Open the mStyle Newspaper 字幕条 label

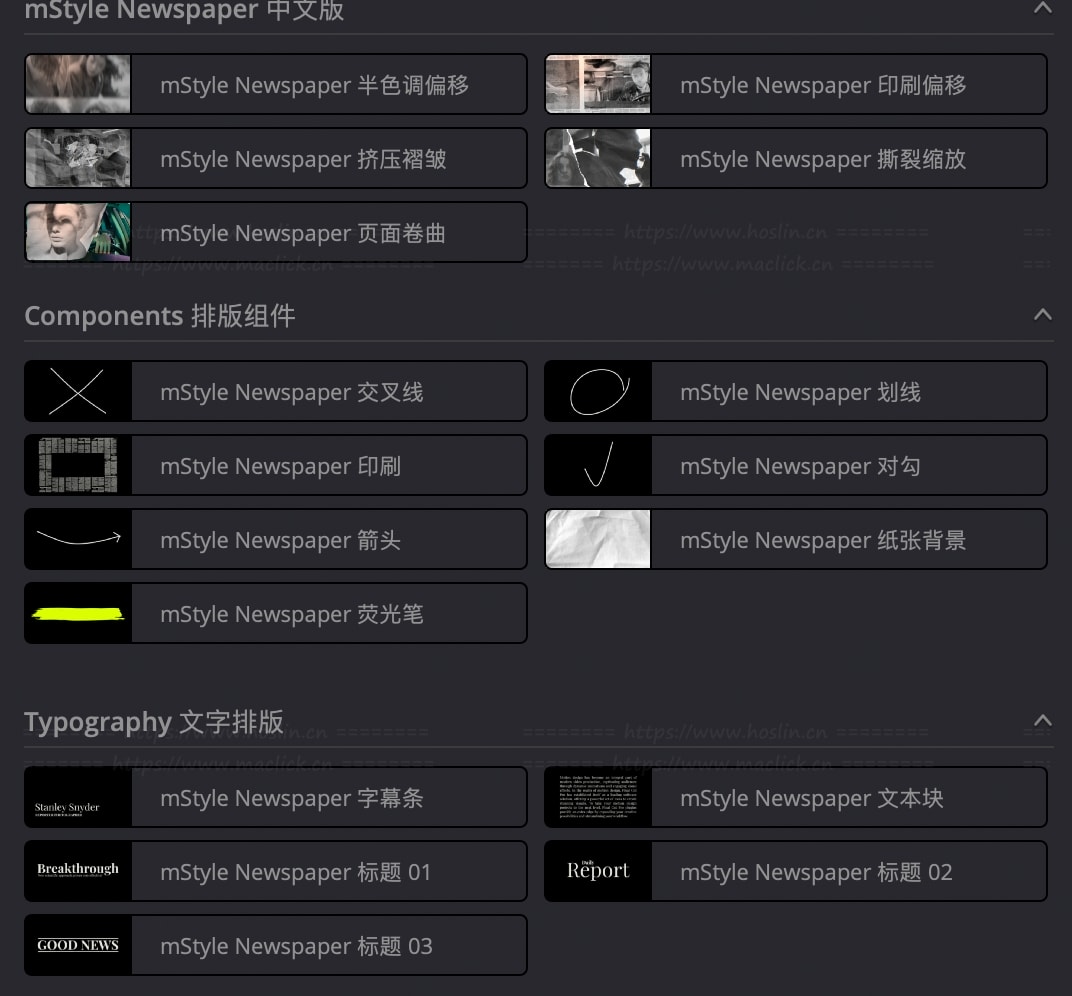click(x=292, y=798)
